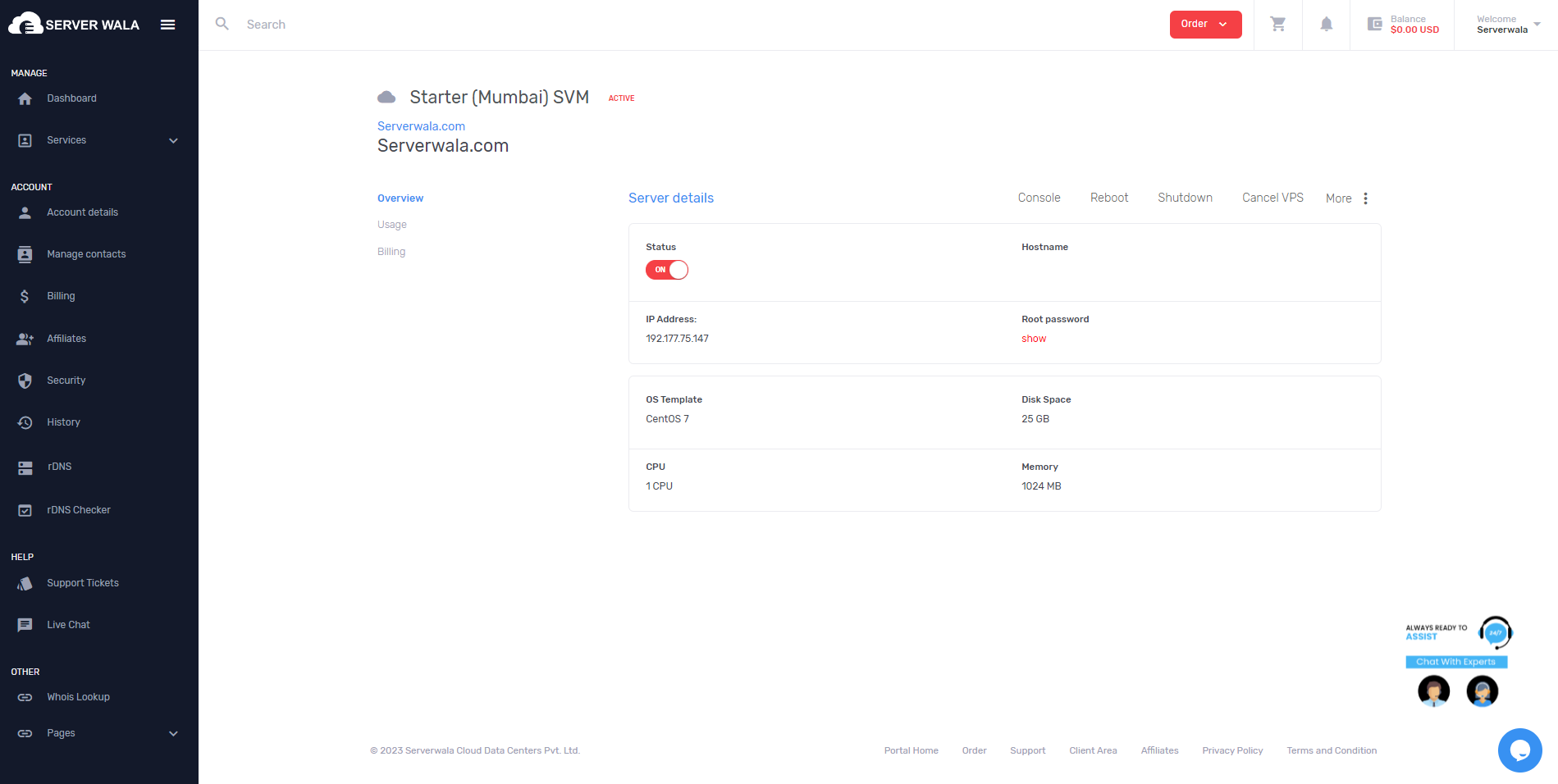This screenshot has width=1558, height=784.
Task: Switch to the Billing tab
Action: [391, 252]
